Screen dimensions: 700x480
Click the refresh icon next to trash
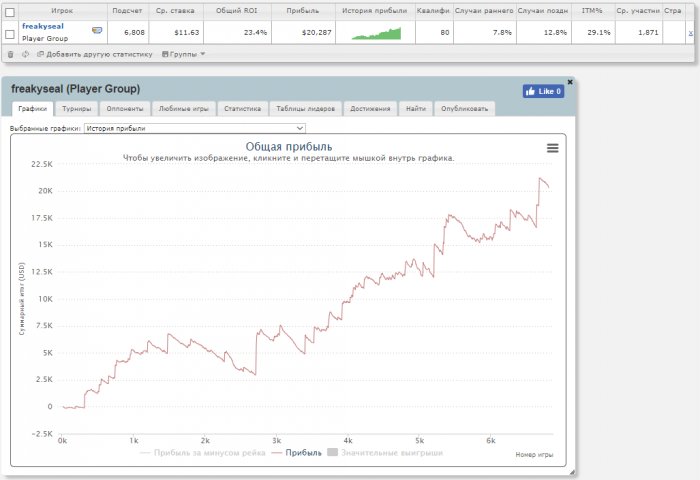25,54
